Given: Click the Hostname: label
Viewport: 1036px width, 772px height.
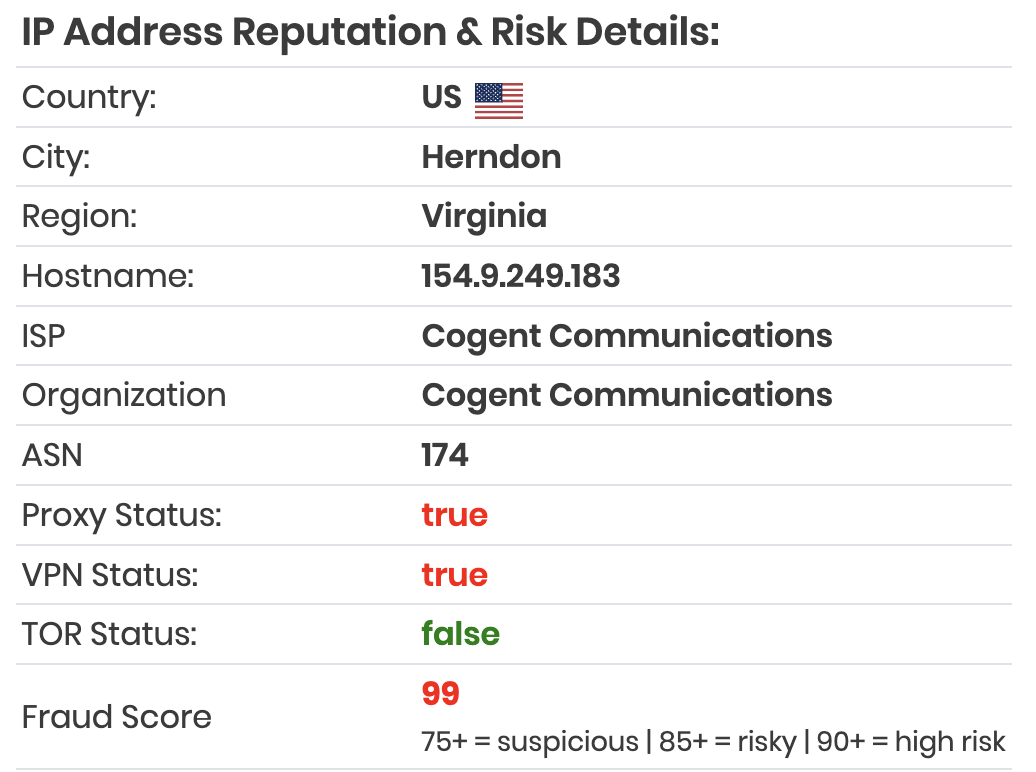Looking at the screenshot, I should point(108,276).
